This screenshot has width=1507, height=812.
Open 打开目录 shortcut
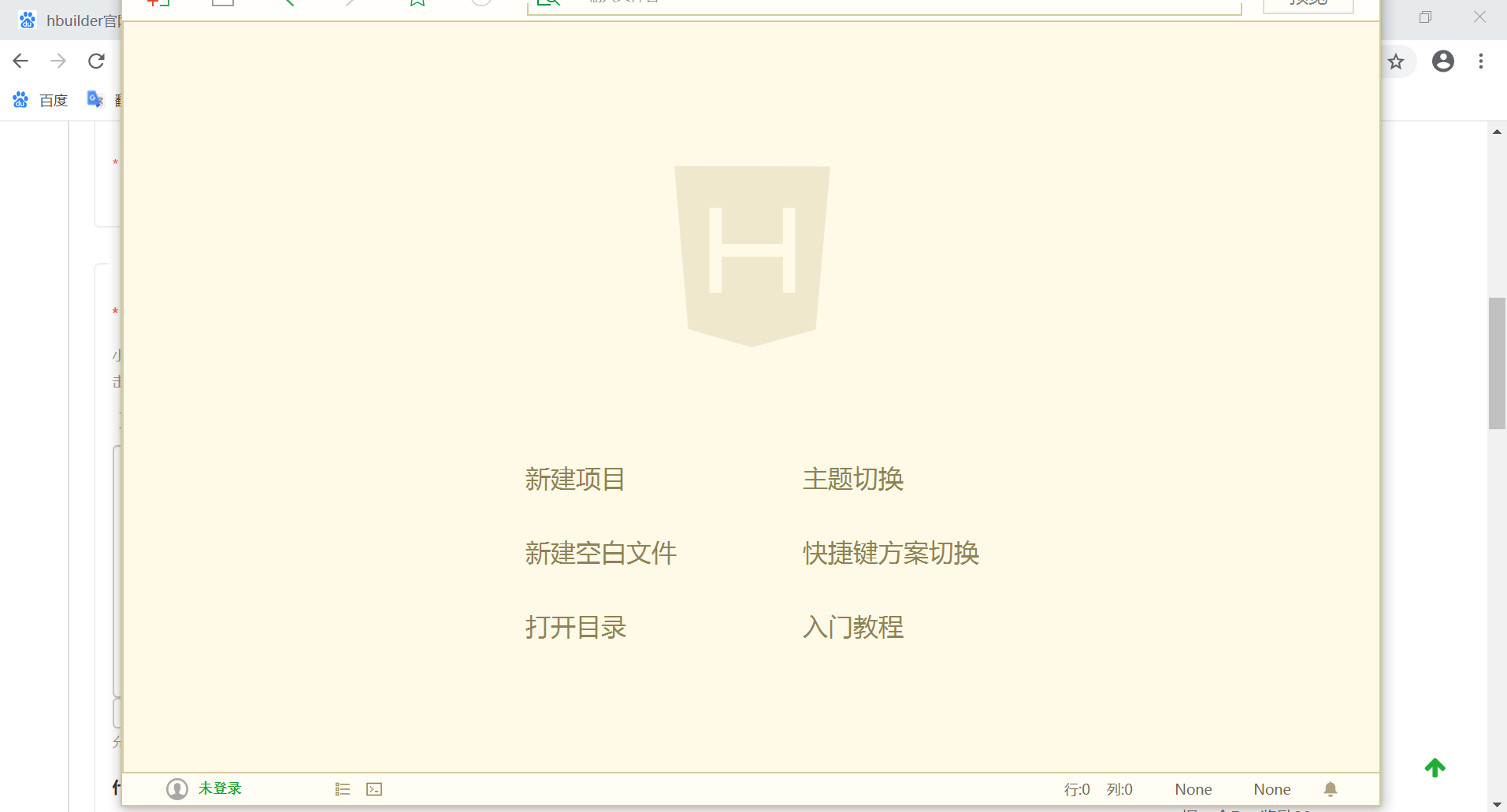(x=575, y=627)
